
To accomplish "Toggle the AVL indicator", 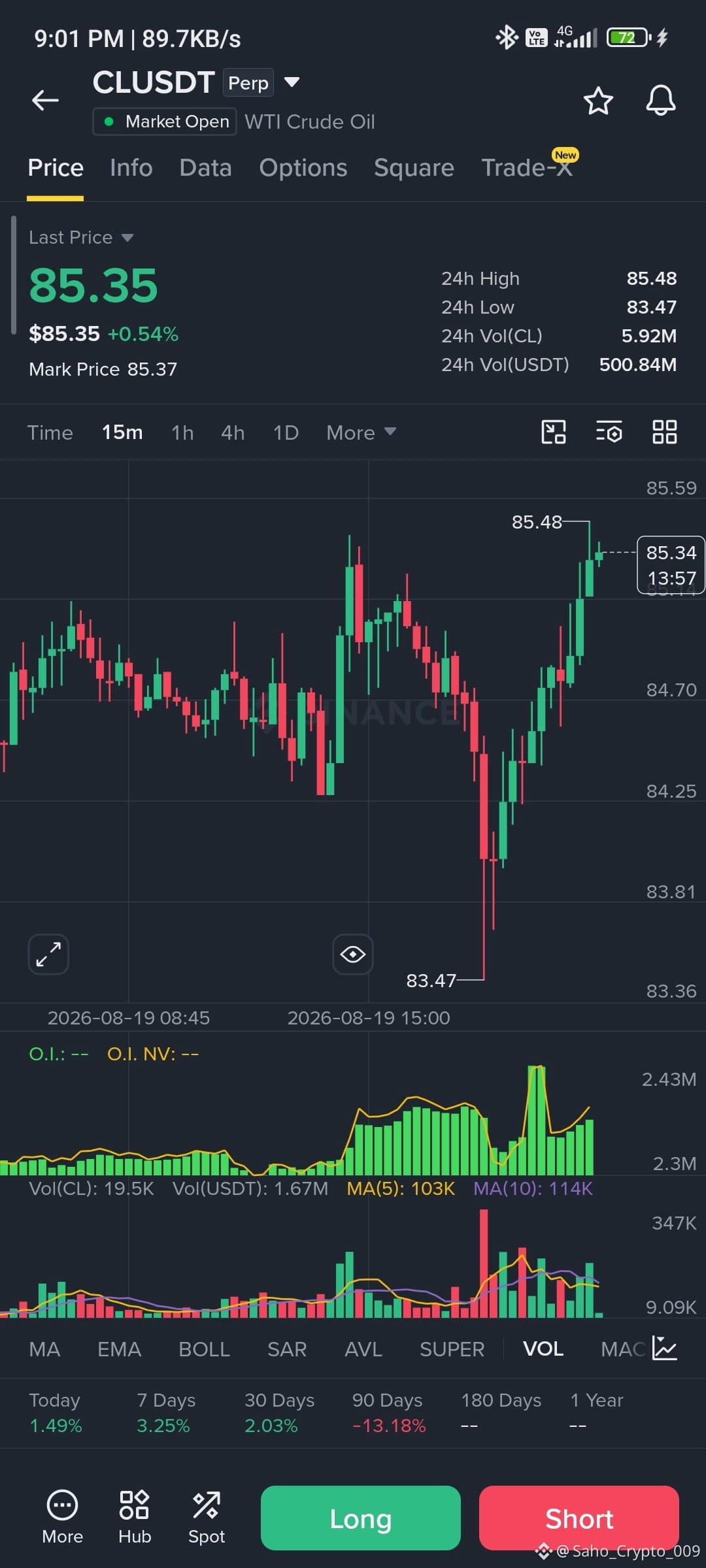I will (x=363, y=1349).
